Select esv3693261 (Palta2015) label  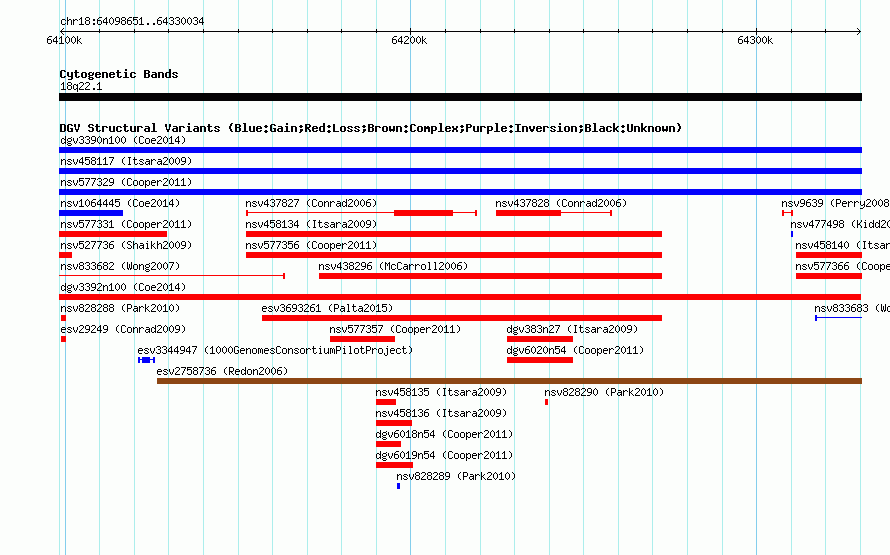tap(327, 308)
